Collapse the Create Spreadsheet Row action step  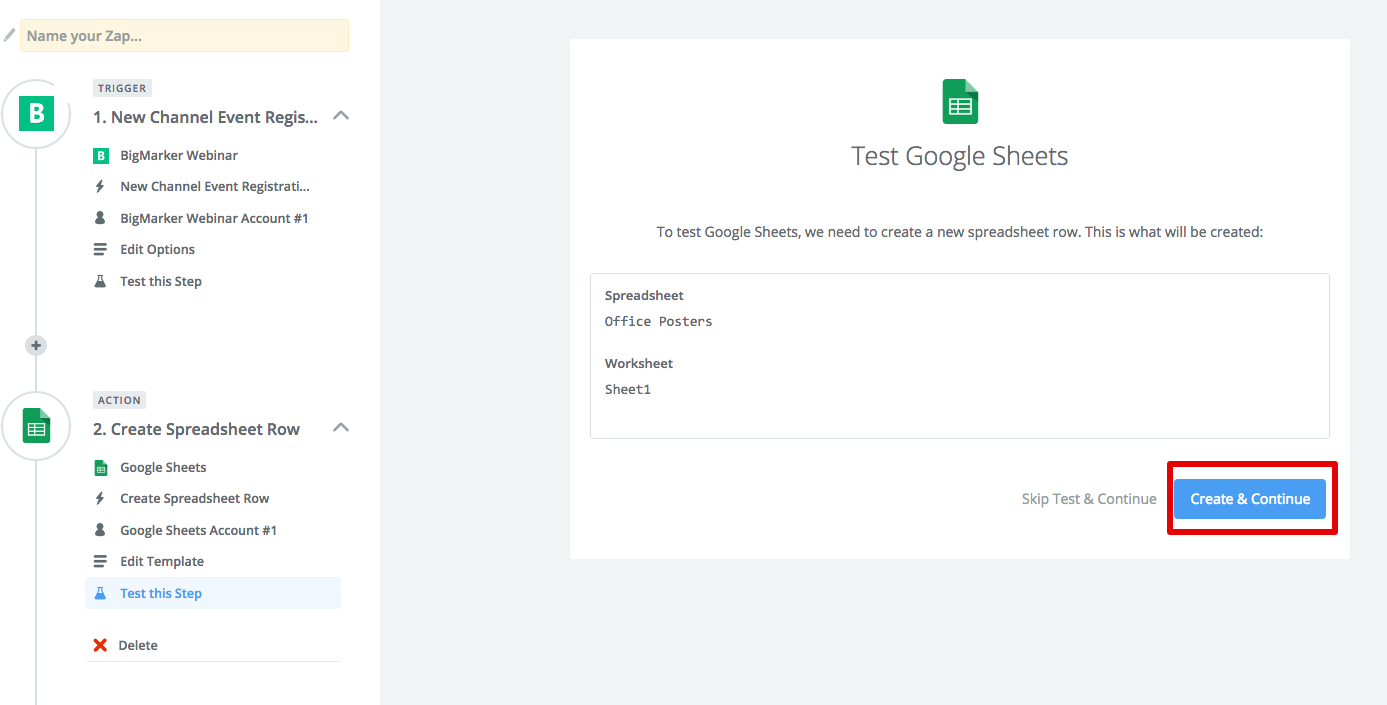tap(340, 428)
